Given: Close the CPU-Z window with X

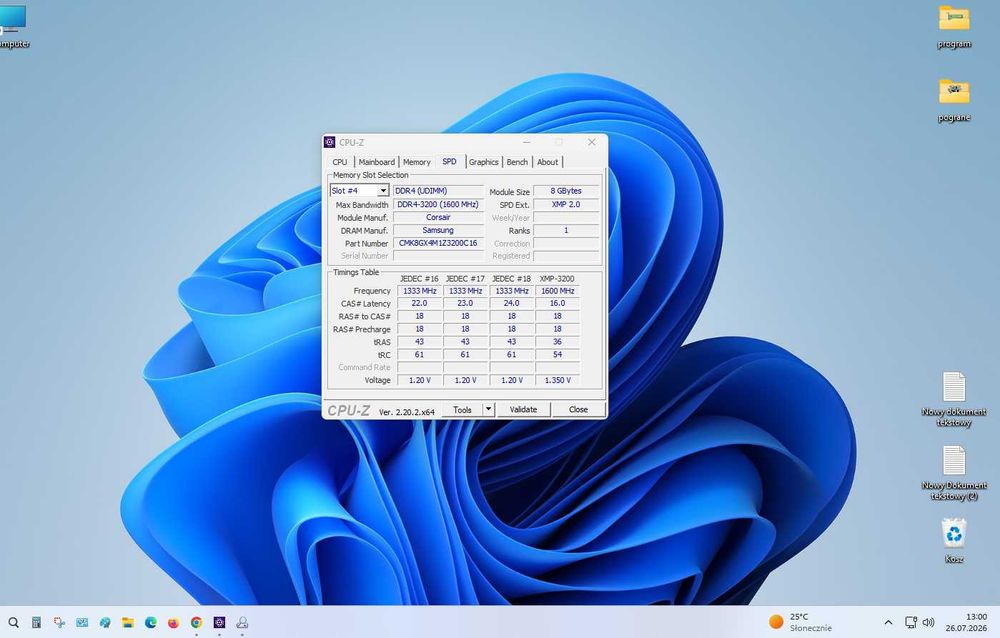Looking at the screenshot, I should [x=591, y=142].
